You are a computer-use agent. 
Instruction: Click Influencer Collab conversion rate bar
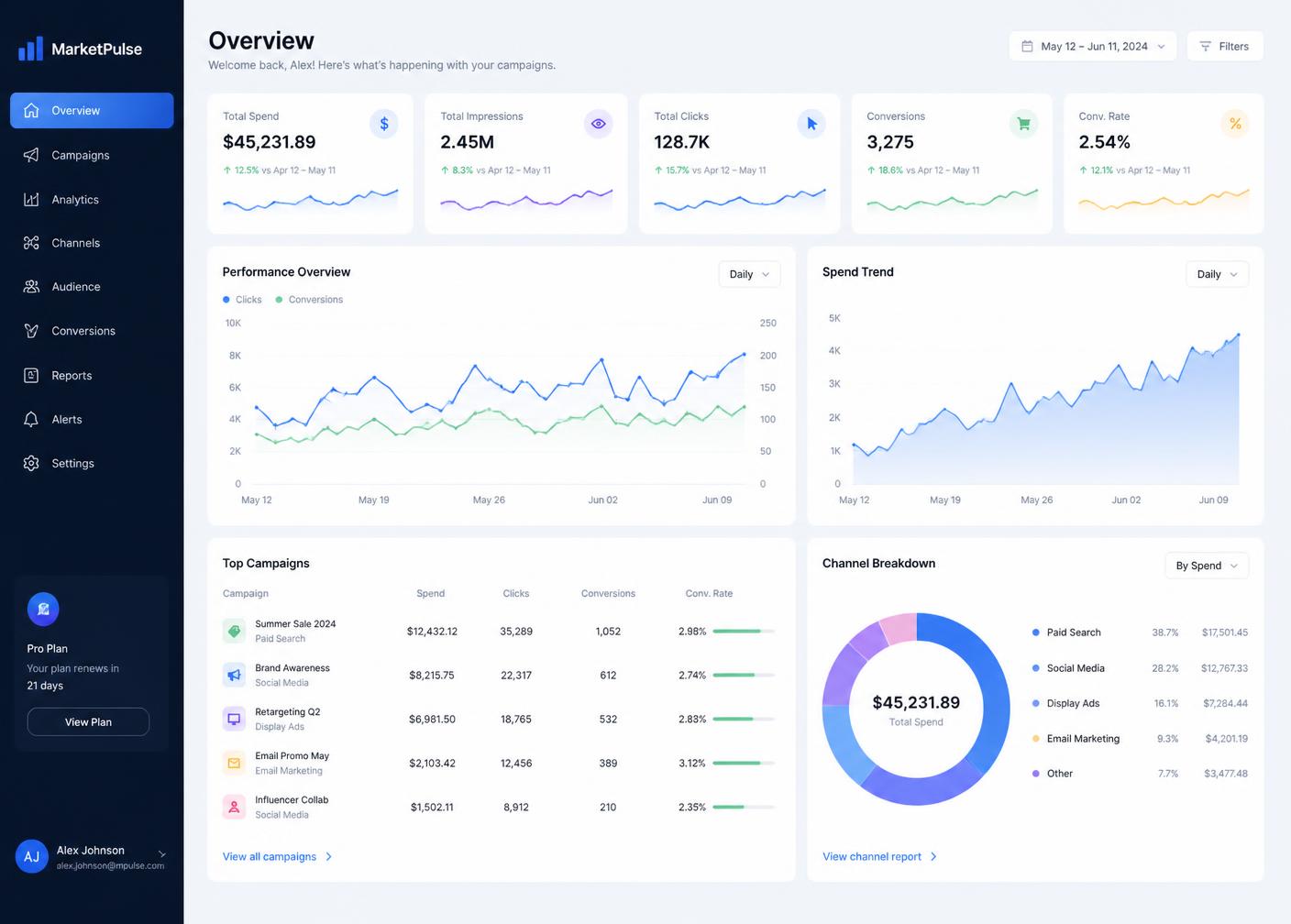point(744,808)
